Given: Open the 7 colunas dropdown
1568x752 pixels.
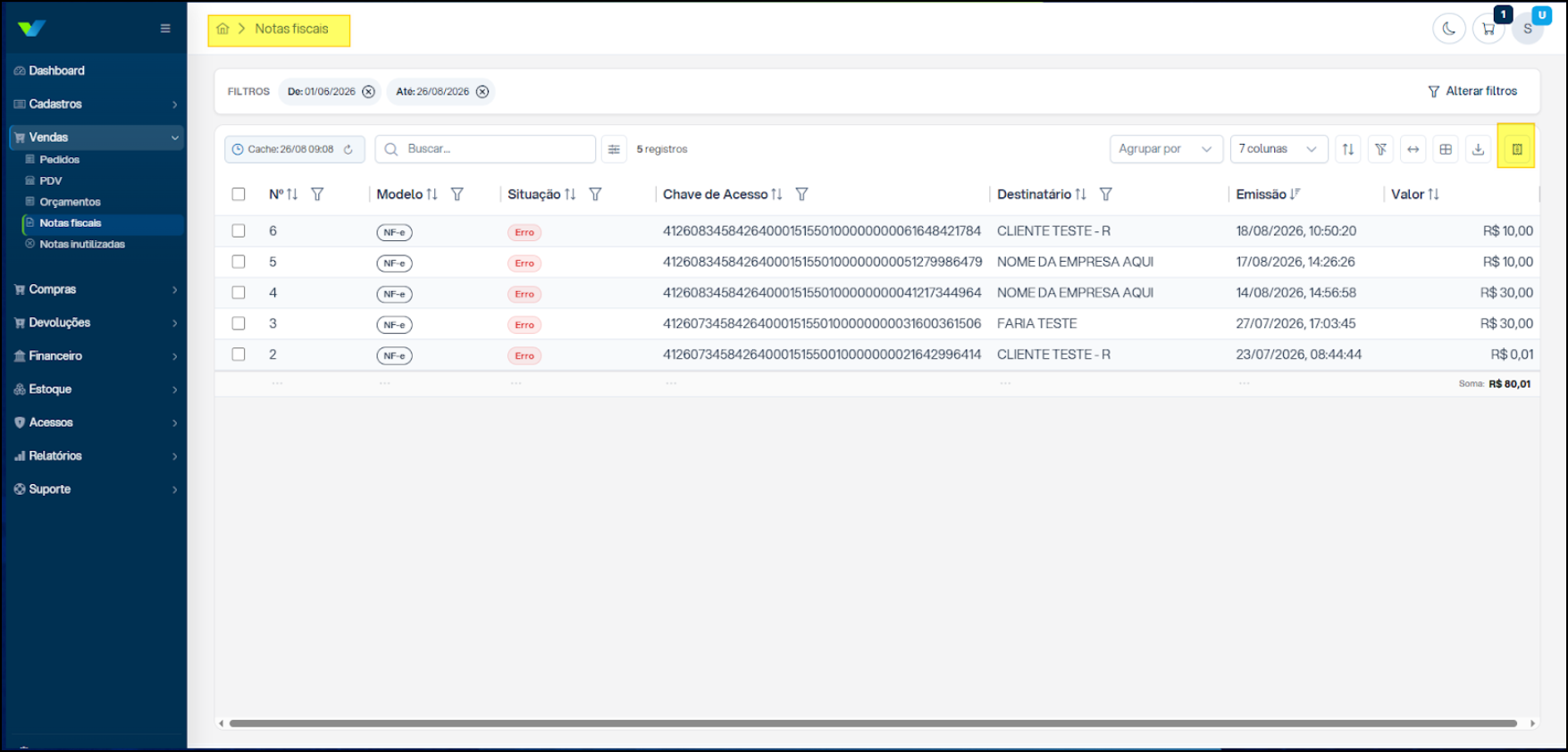Looking at the screenshot, I should pyautogui.click(x=1279, y=149).
